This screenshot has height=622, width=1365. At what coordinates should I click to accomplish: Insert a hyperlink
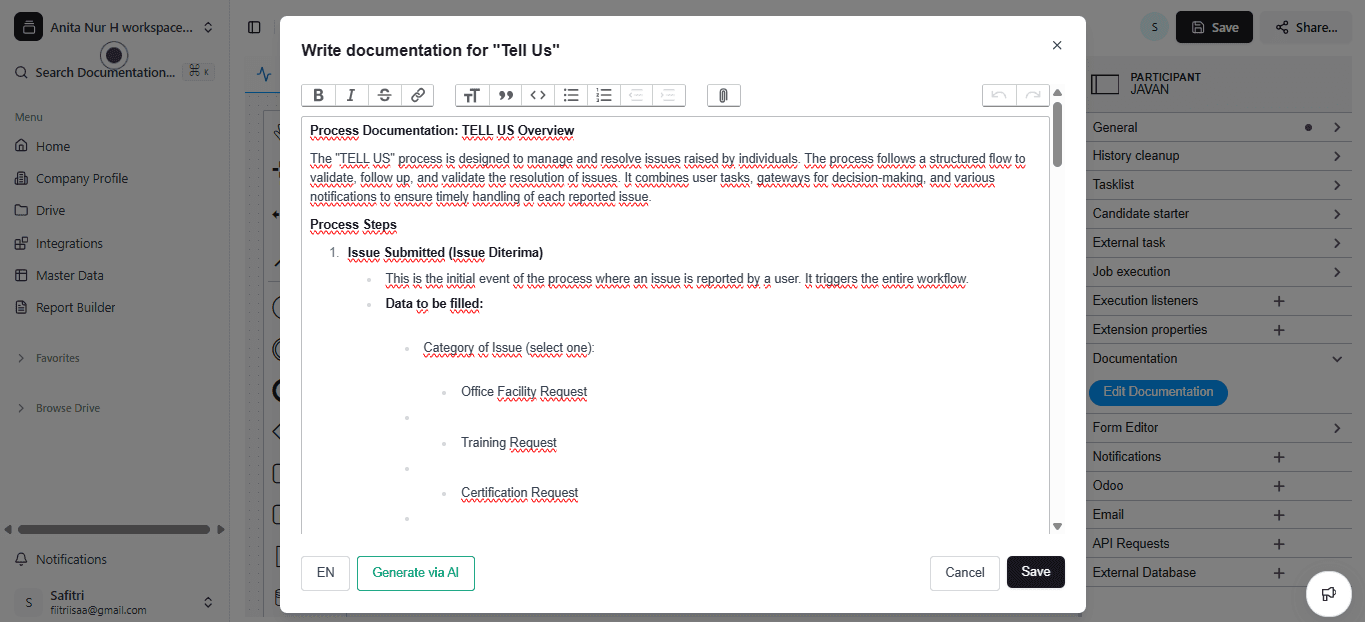[417, 94]
